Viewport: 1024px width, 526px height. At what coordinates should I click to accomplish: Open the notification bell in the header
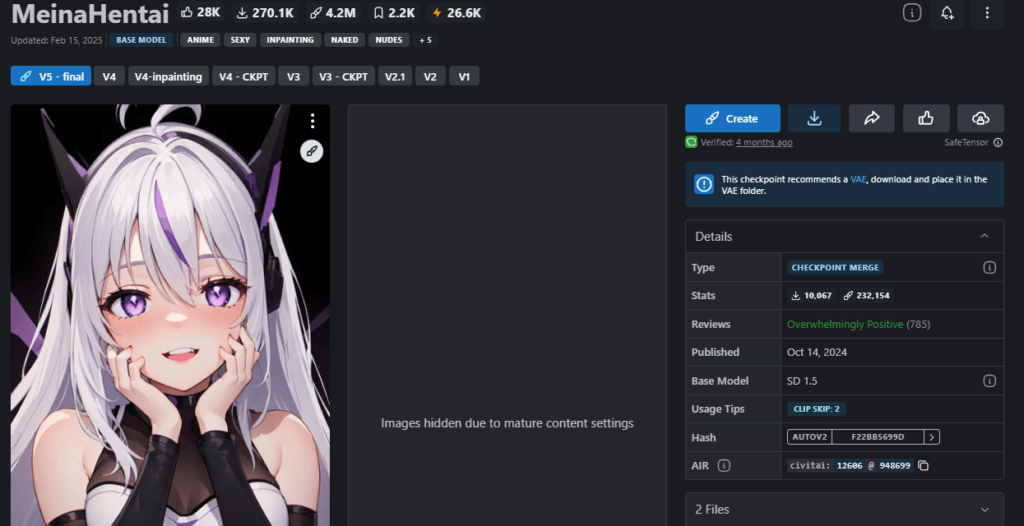[947, 13]
